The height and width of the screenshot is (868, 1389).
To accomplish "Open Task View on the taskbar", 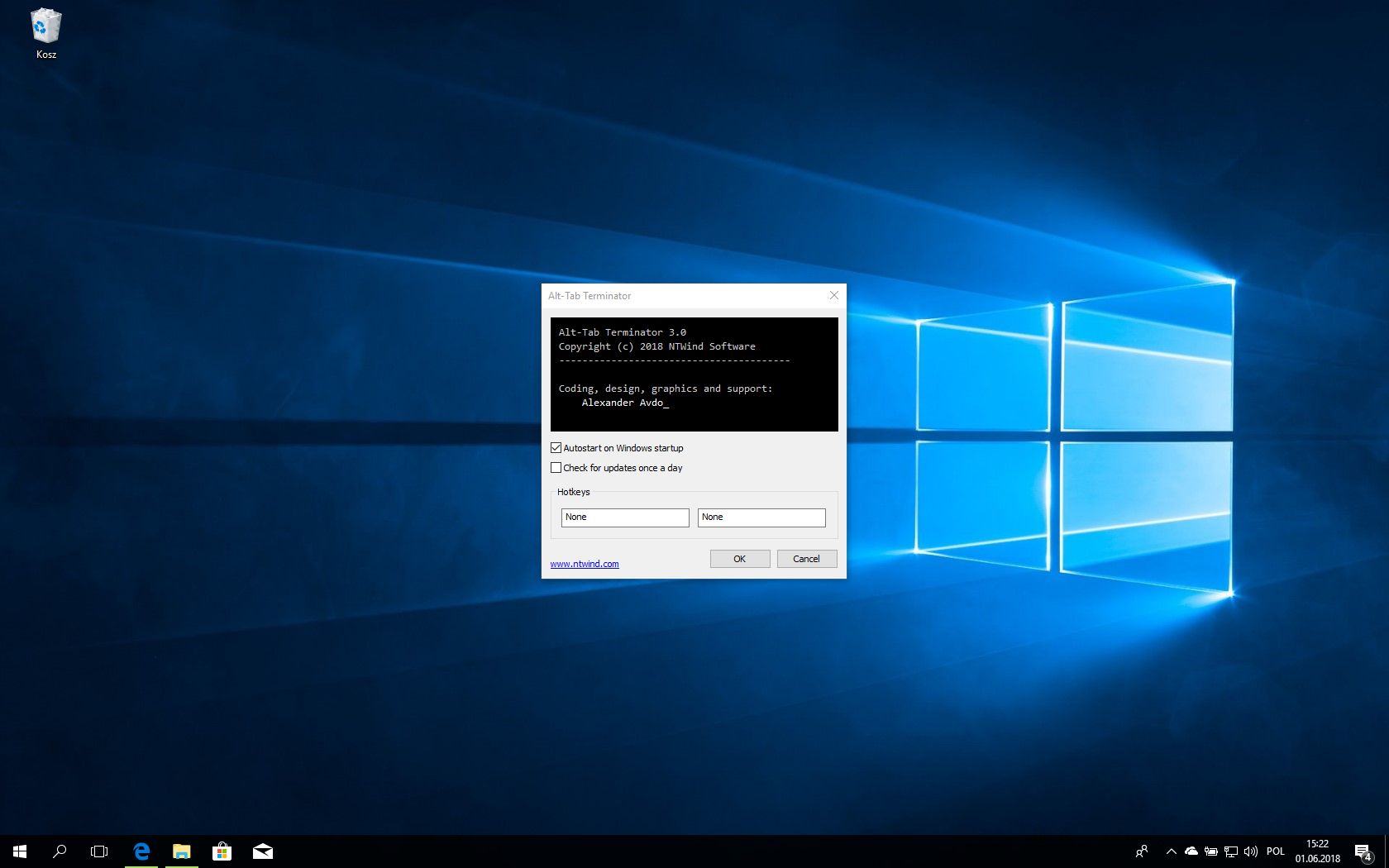I will [x=99, y=851].
